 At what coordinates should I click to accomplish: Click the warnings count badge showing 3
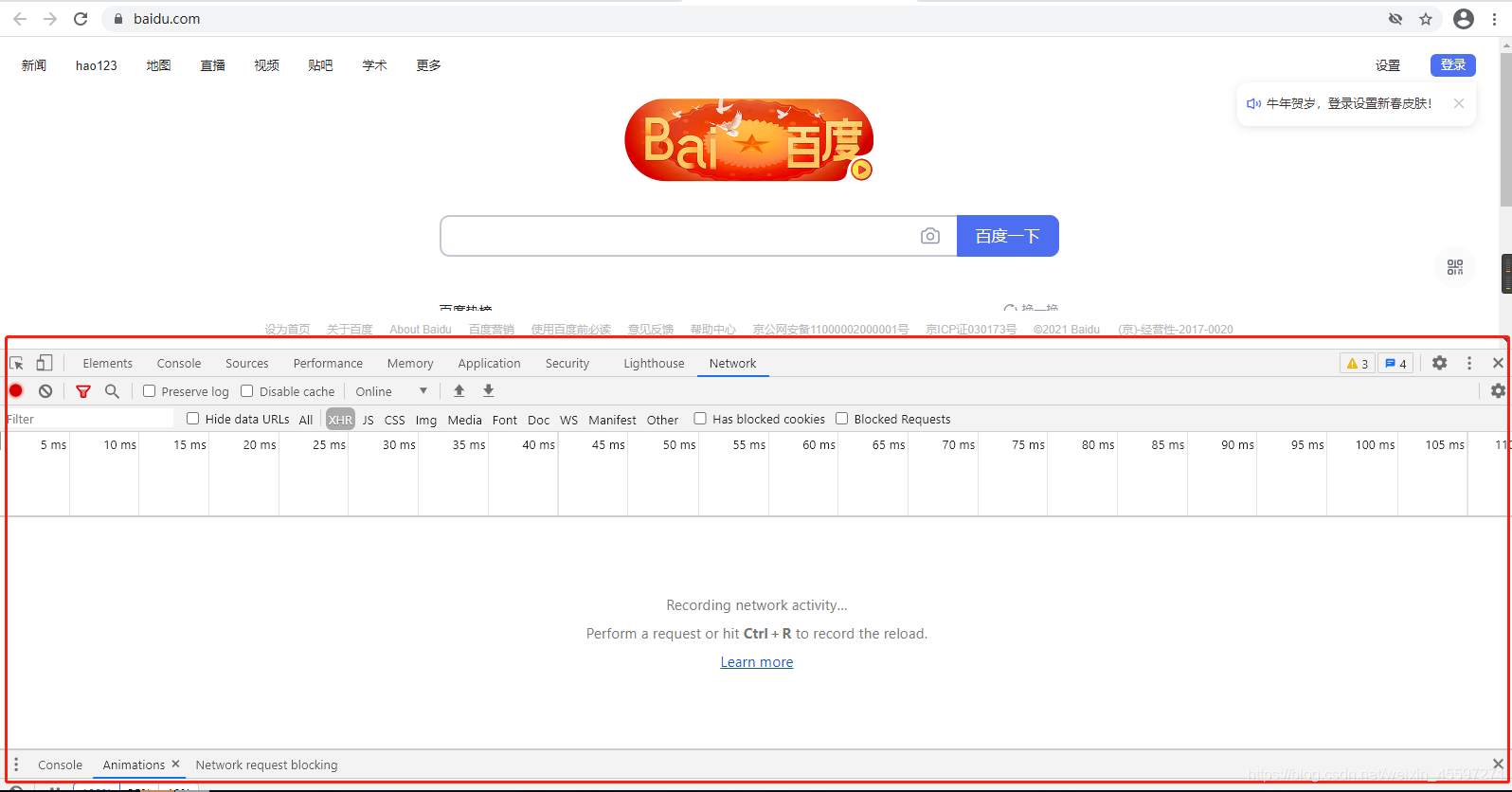pos(1358,363)
